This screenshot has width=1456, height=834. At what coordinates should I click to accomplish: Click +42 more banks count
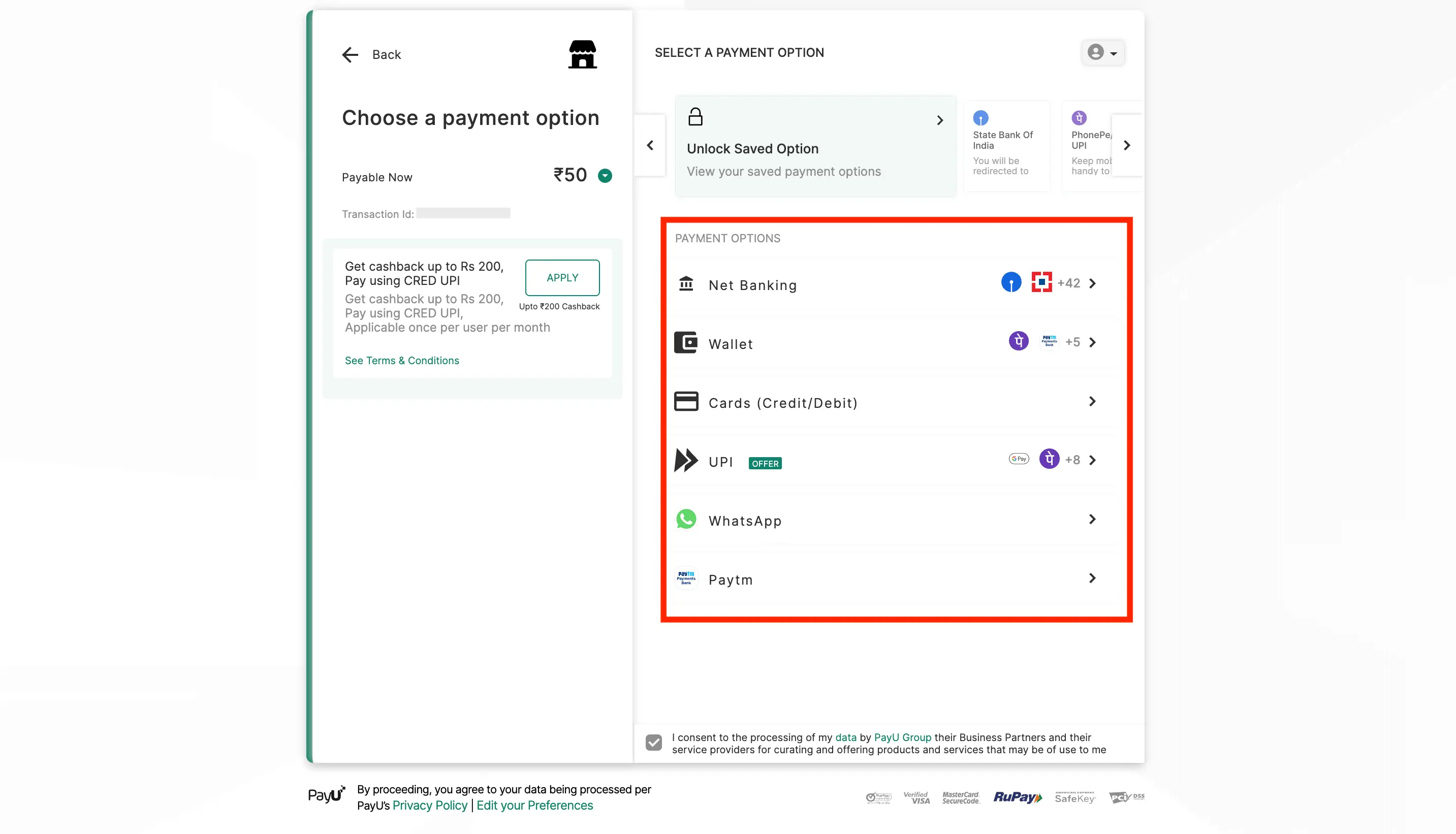point(1068,283)
